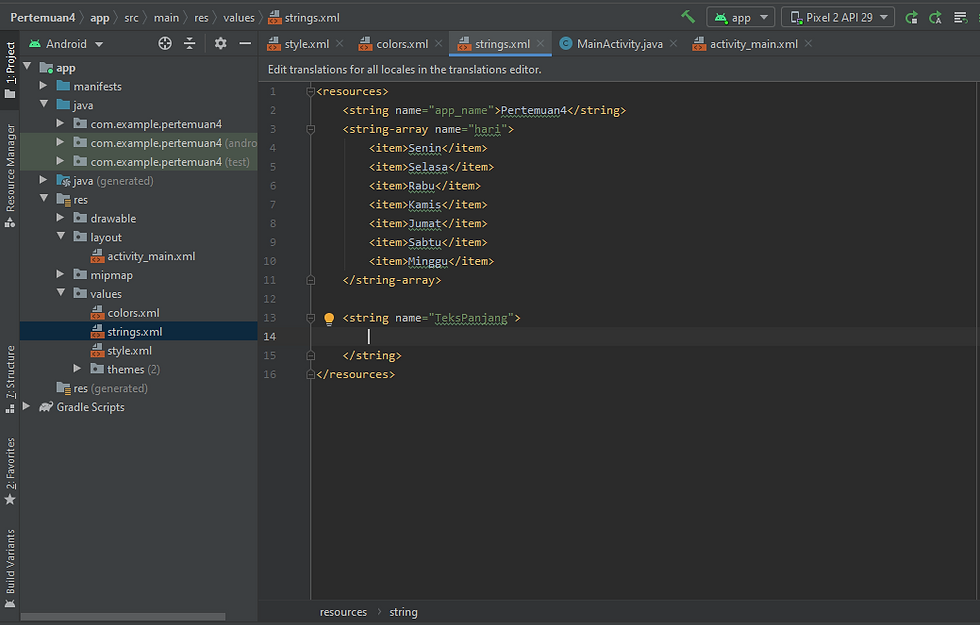Click the 'main' breadcrumb in navigation bar

[x=166, y=18]
